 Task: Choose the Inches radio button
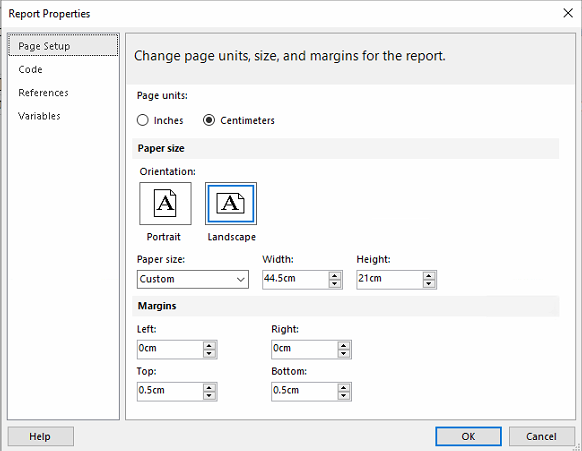click(143, 120)
